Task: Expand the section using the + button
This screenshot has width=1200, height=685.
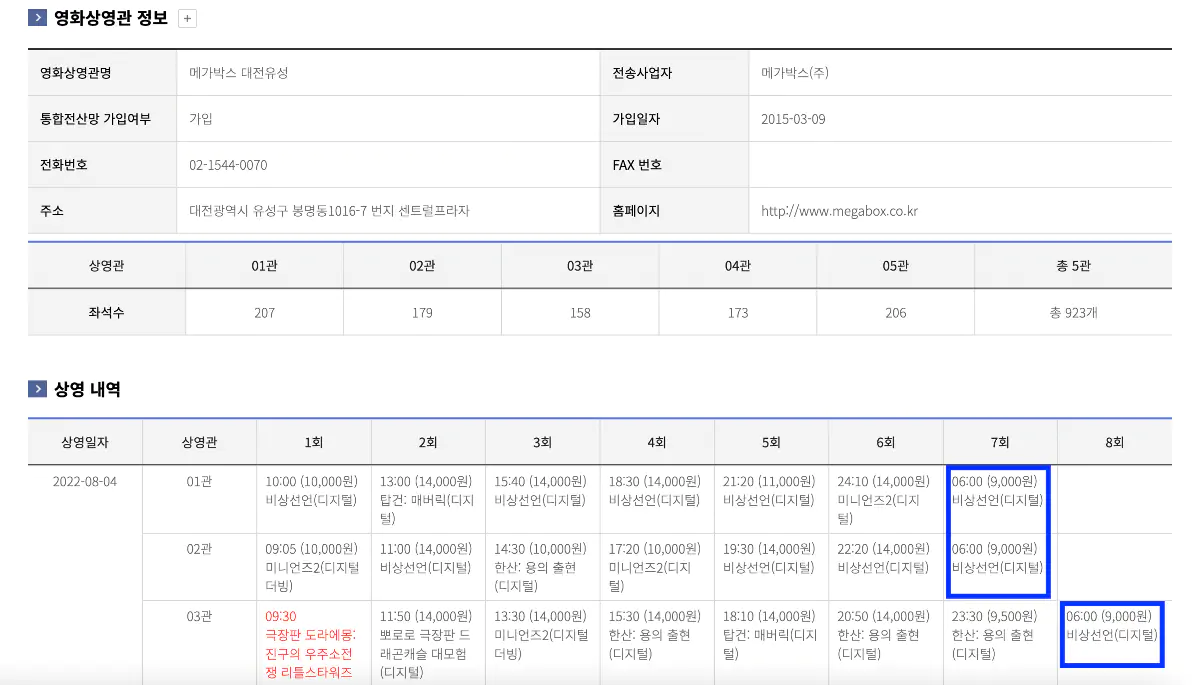Action: pyautogui.click(x=186, y=17)
